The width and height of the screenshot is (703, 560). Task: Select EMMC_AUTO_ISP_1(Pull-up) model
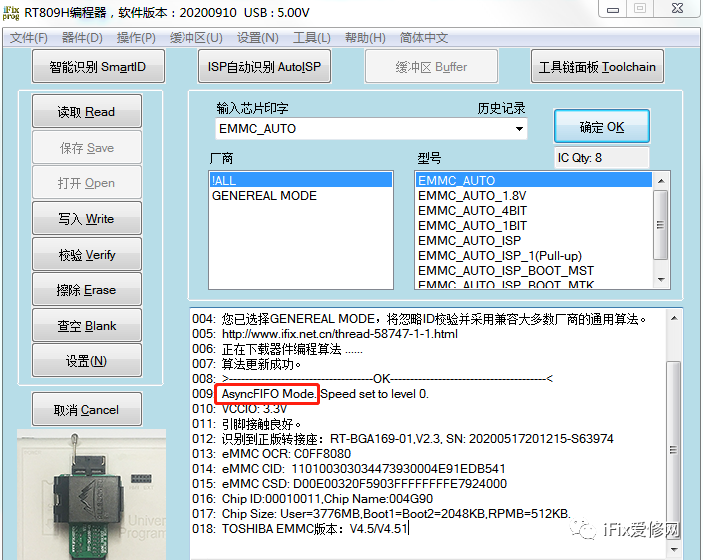(534, 256)
